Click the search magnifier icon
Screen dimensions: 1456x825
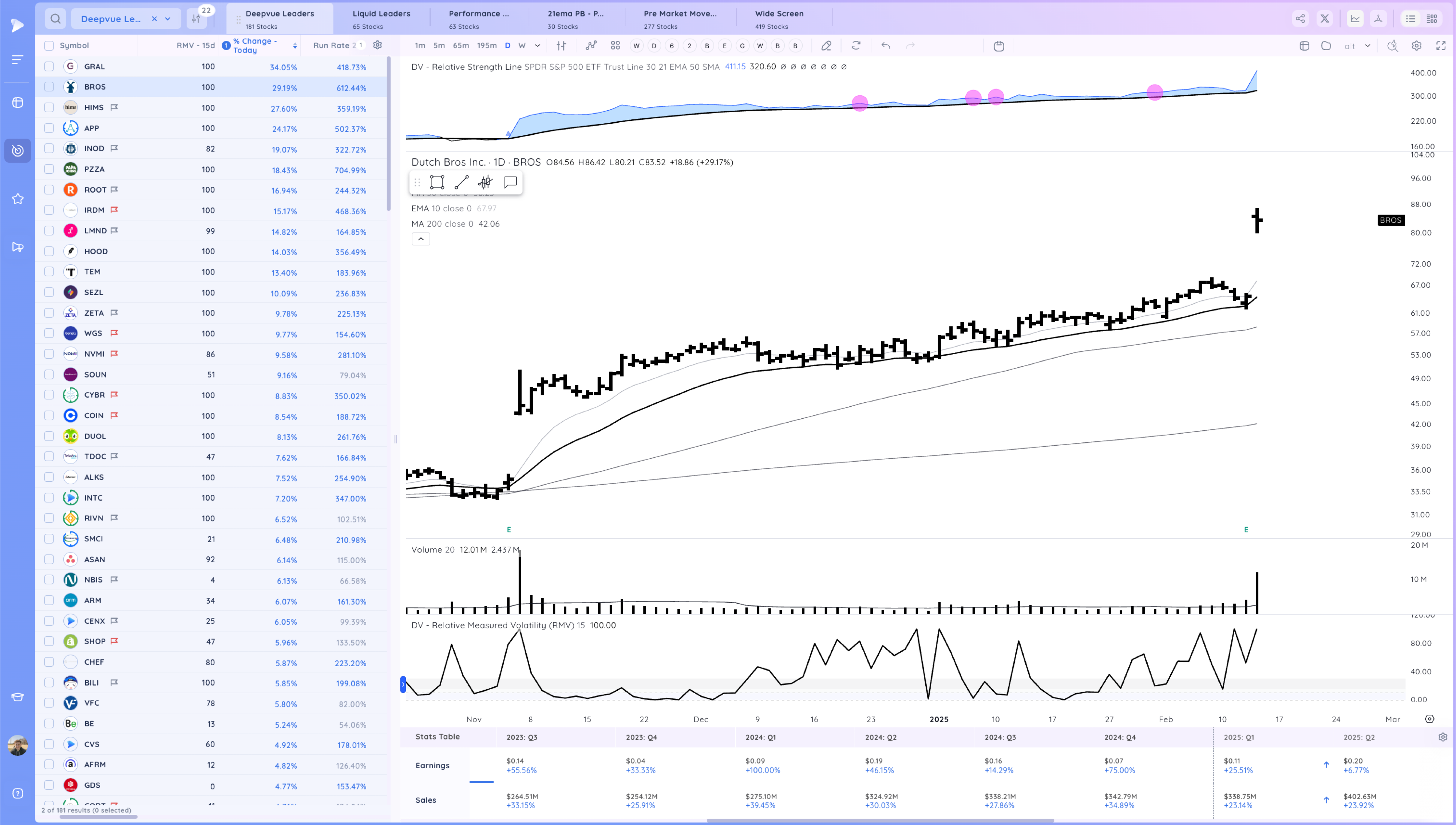tap(55, 19)
